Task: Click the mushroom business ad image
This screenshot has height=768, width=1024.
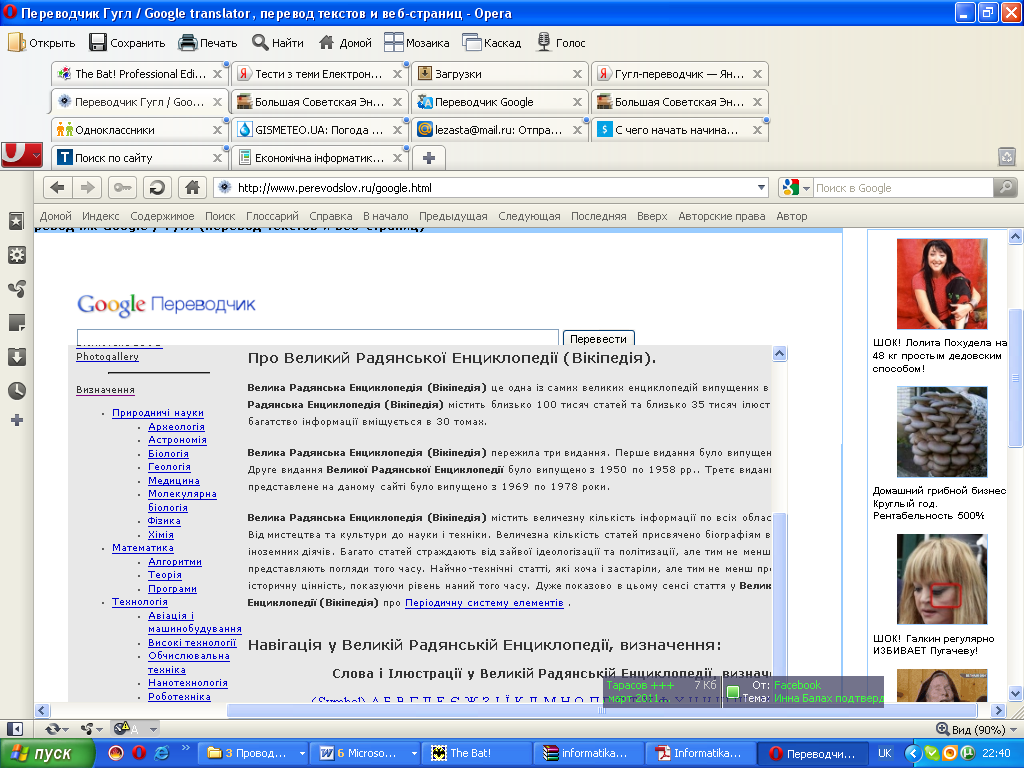Action: 942,432
